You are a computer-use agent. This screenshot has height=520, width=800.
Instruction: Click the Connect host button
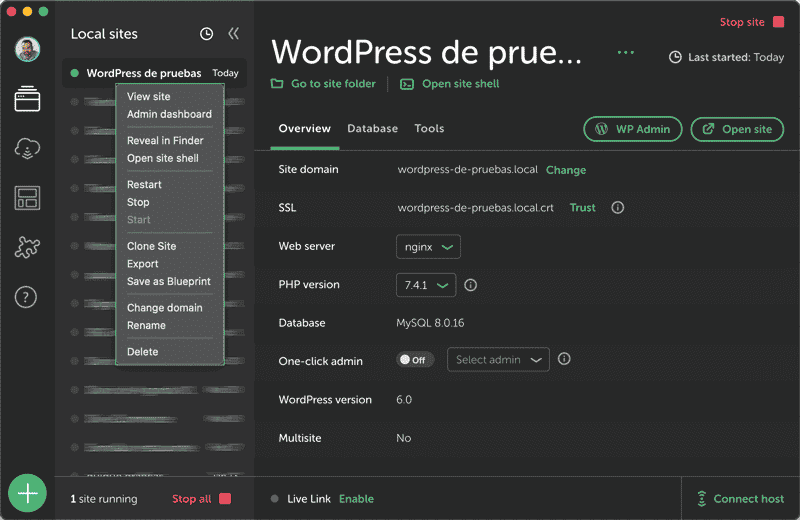pyautogui.click(x=740, y=499)
